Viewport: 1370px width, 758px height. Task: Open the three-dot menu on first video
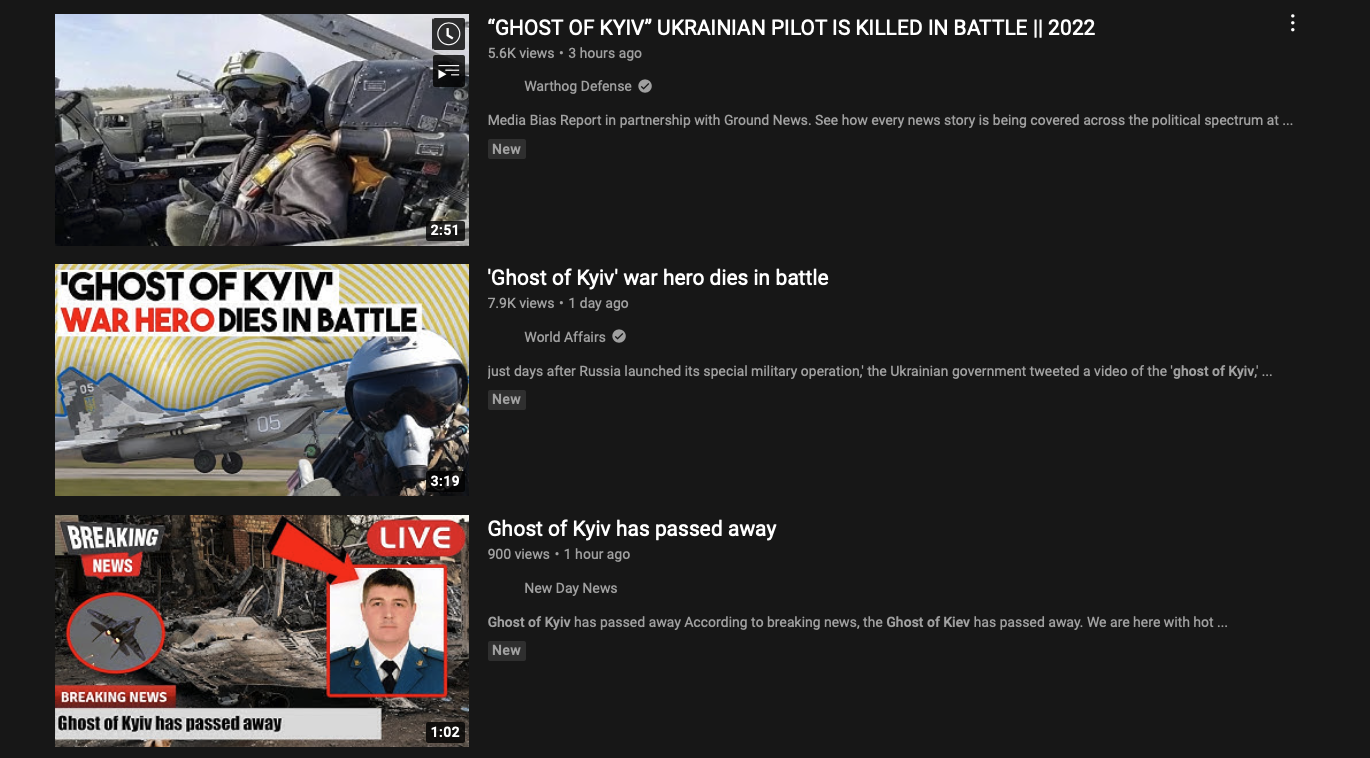point(1292,24)
